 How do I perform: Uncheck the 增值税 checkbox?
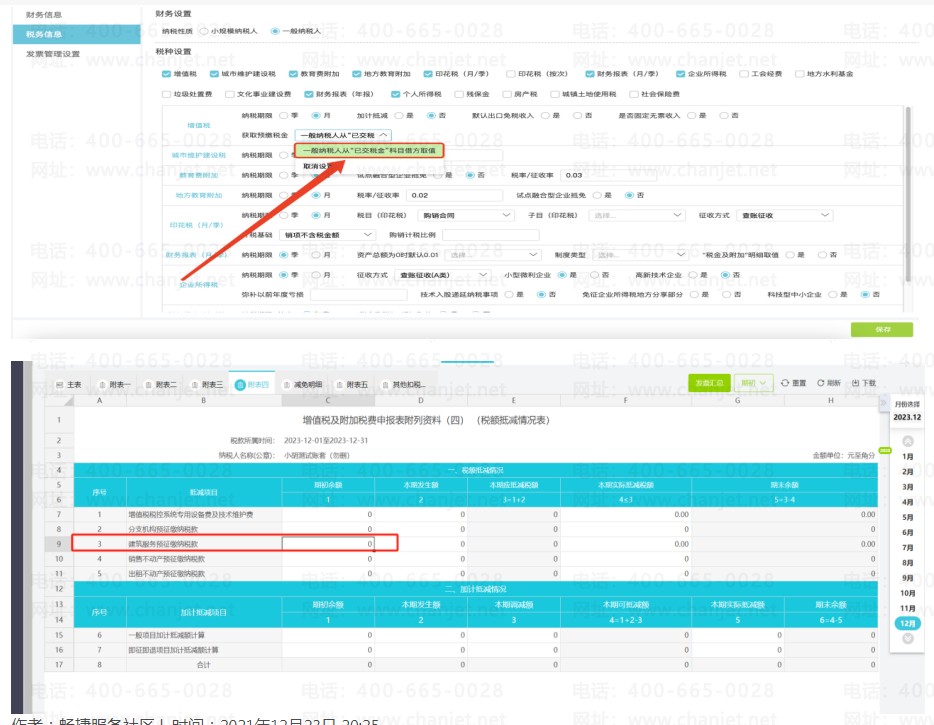tap(166, 74)
